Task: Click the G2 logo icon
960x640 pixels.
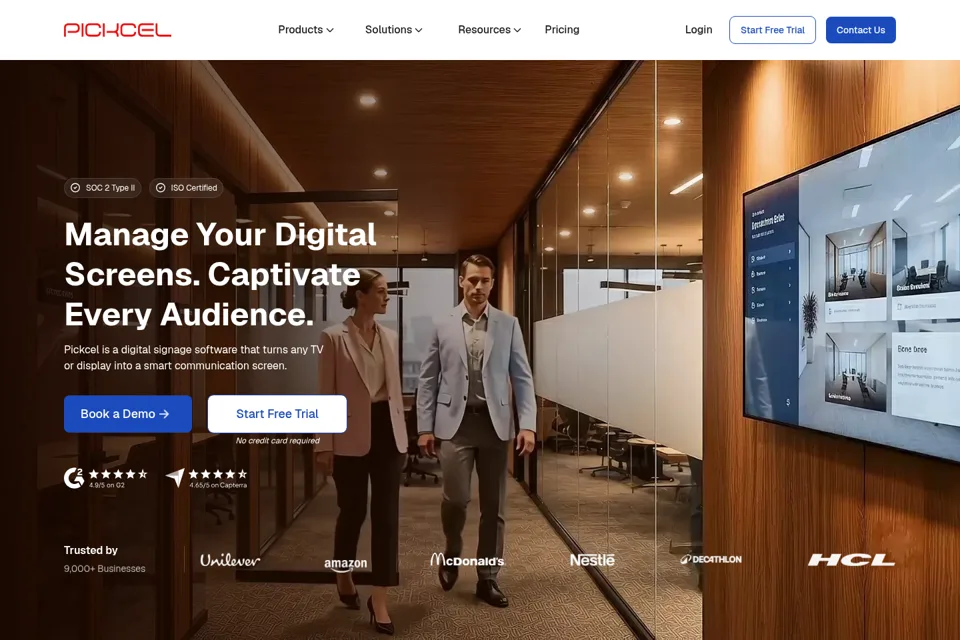Action: click(74, 478)
